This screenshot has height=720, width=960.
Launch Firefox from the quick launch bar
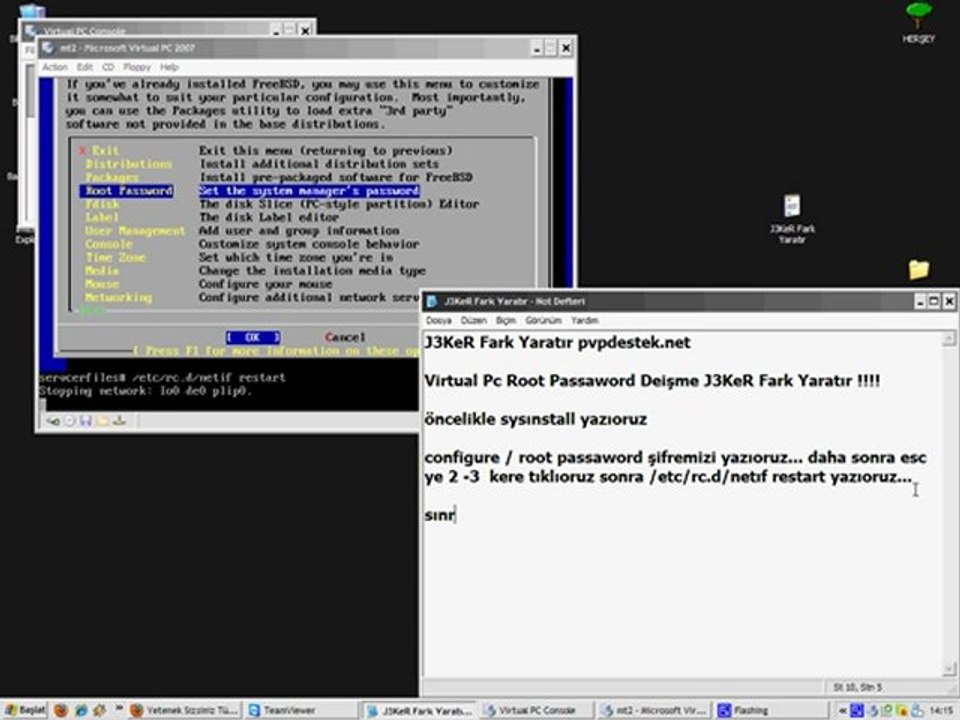pos(61,710)
